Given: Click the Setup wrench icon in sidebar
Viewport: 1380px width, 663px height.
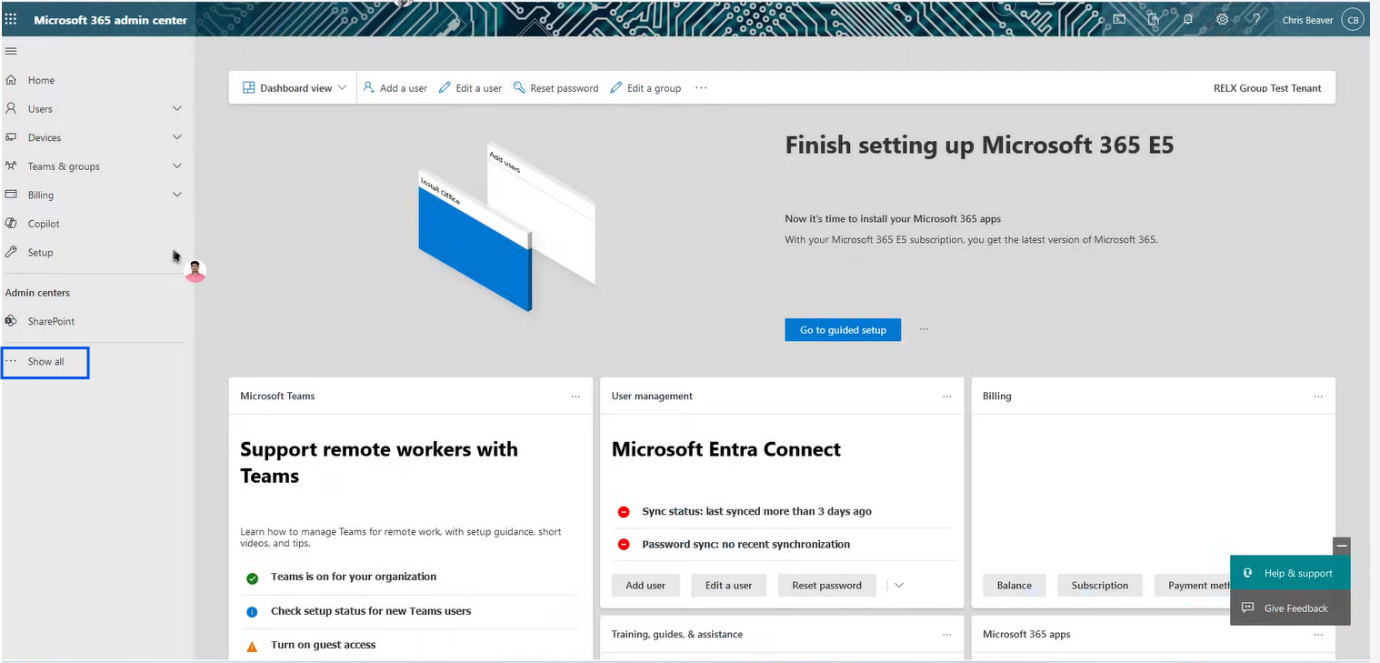Looking at the screenshot, I should 11,252.
